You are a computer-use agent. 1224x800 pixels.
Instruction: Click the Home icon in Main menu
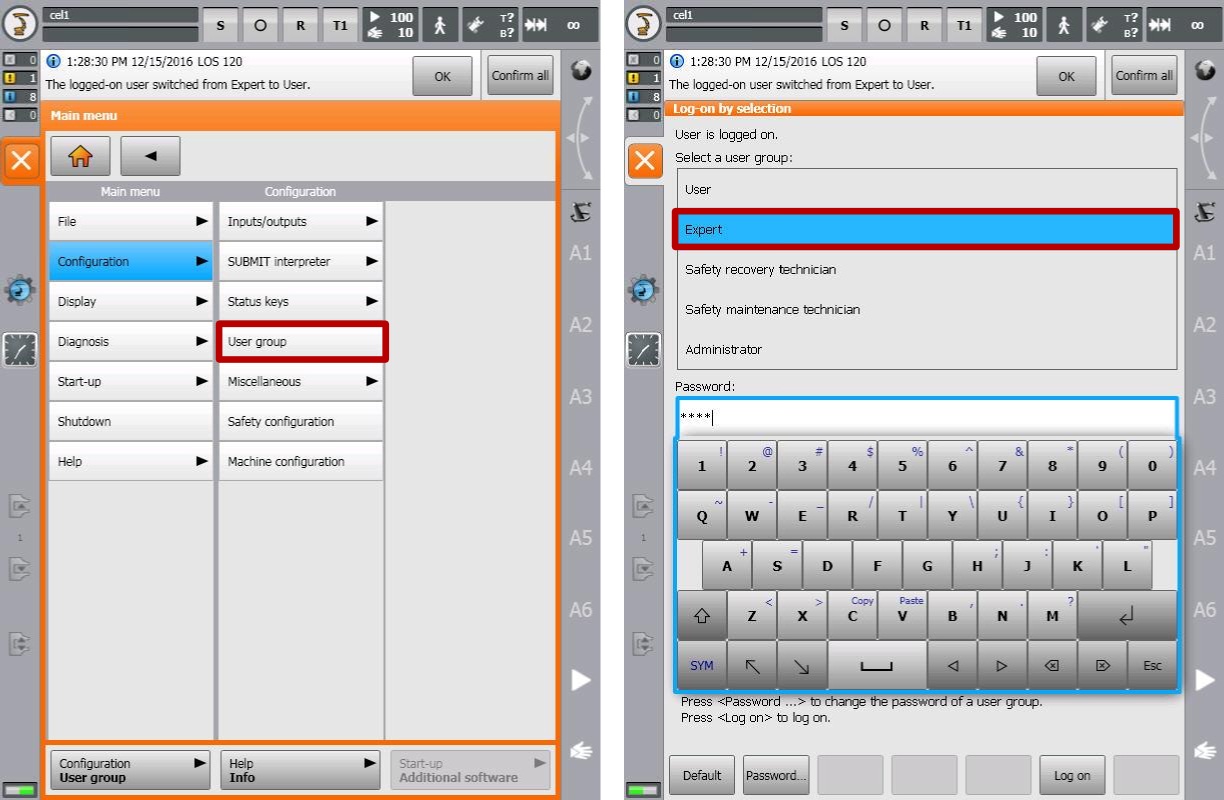click(80, 156)
